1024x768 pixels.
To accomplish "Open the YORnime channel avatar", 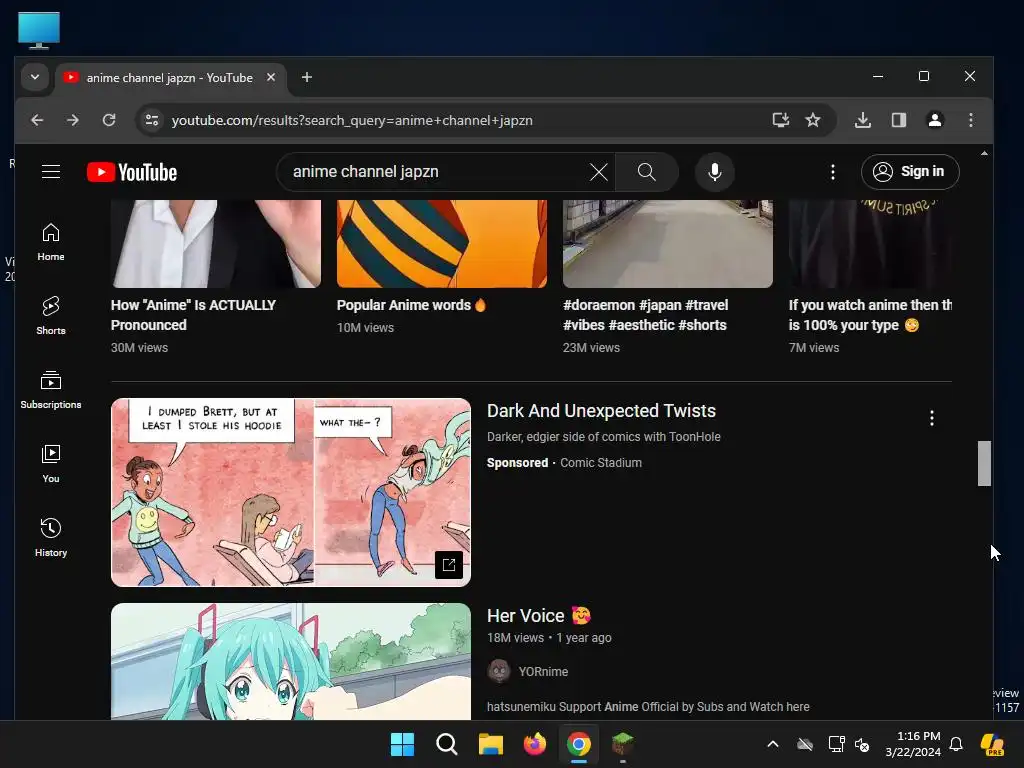I will click(x=500, y=671).
